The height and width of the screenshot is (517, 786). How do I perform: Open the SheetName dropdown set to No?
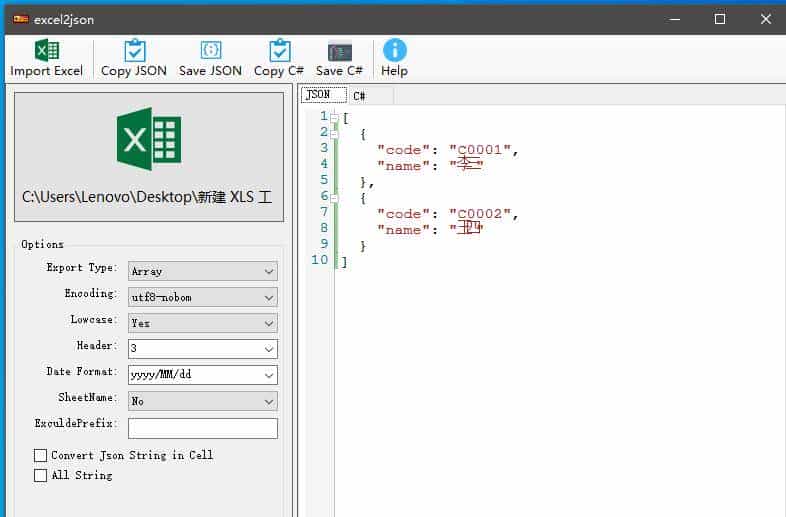pyautogui.click(x=203, y=401)
